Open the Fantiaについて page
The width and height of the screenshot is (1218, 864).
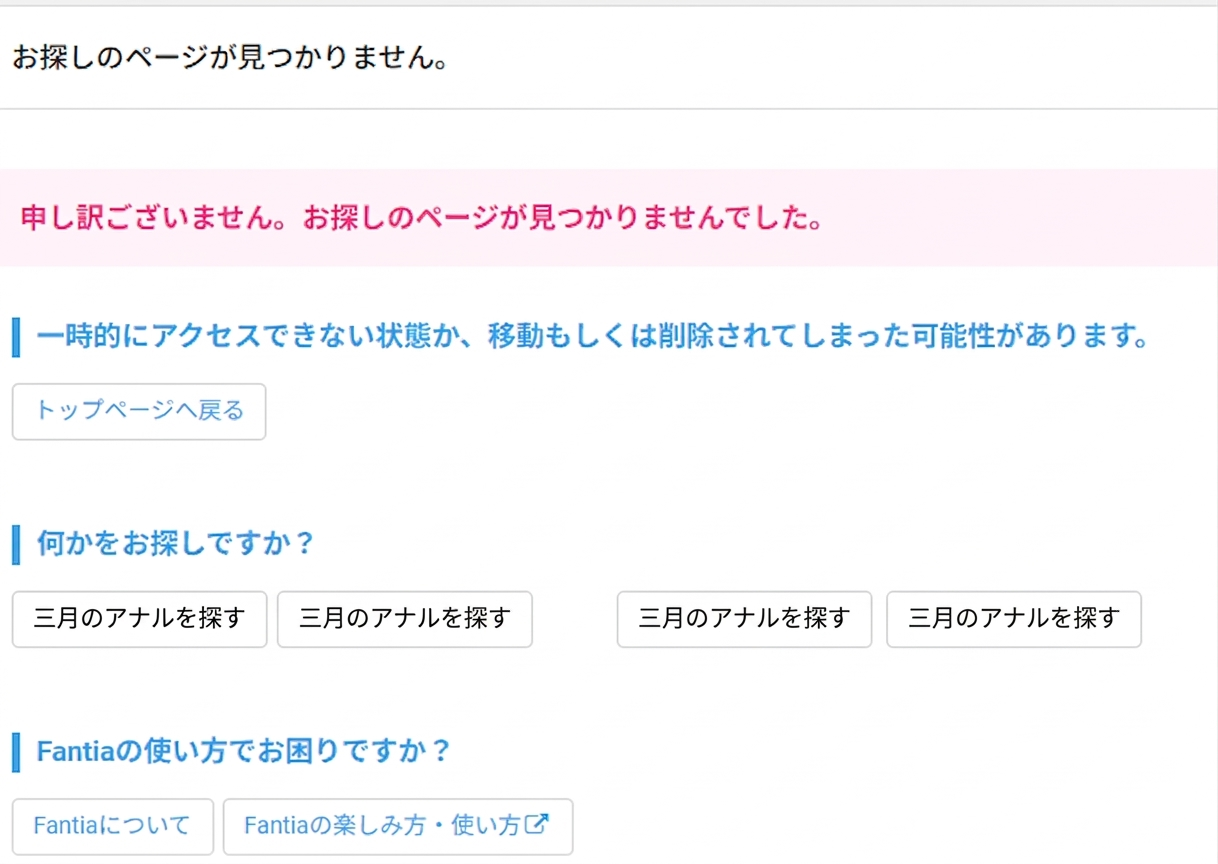pos(112,826)
